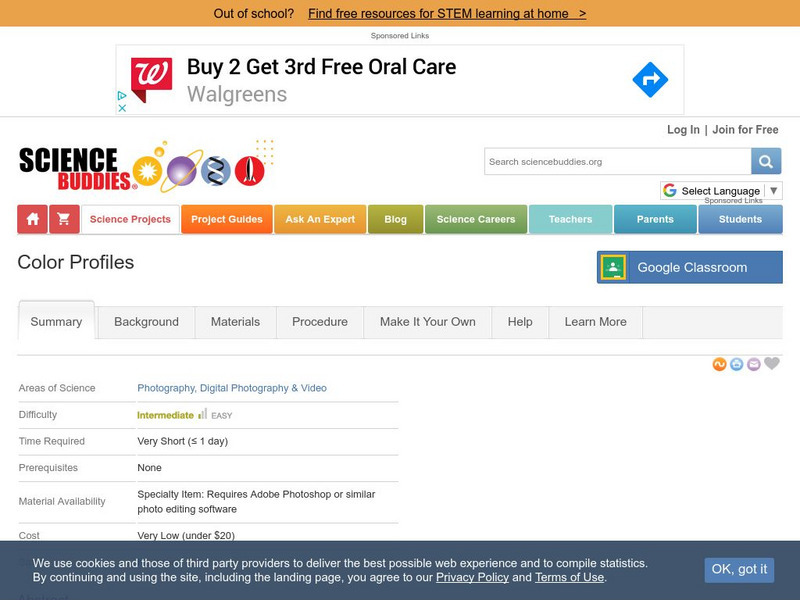
Task: Click the orange share icon
Action: 719,364
